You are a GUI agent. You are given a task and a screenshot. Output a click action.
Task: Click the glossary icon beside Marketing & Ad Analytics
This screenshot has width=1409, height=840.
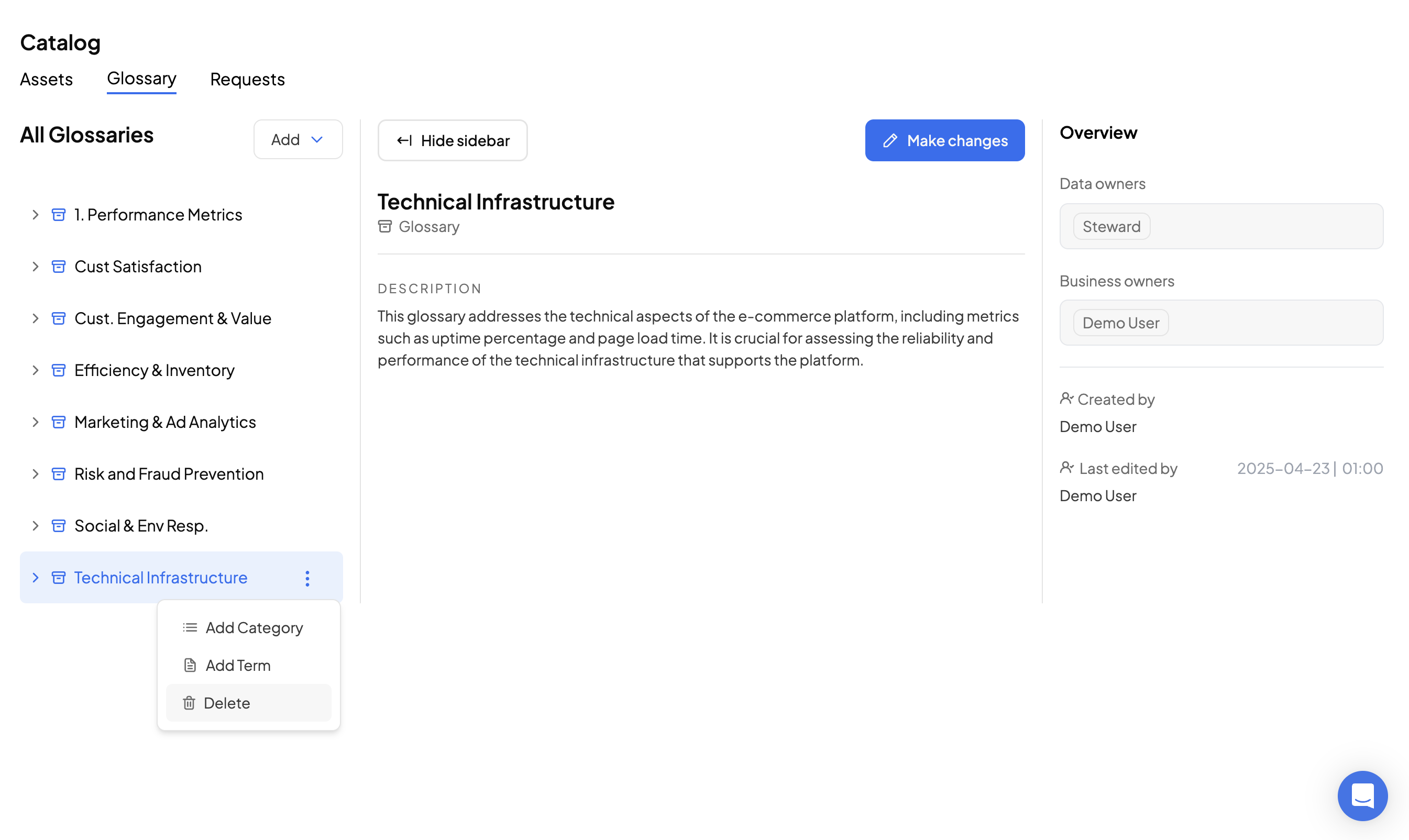point(58,422)
